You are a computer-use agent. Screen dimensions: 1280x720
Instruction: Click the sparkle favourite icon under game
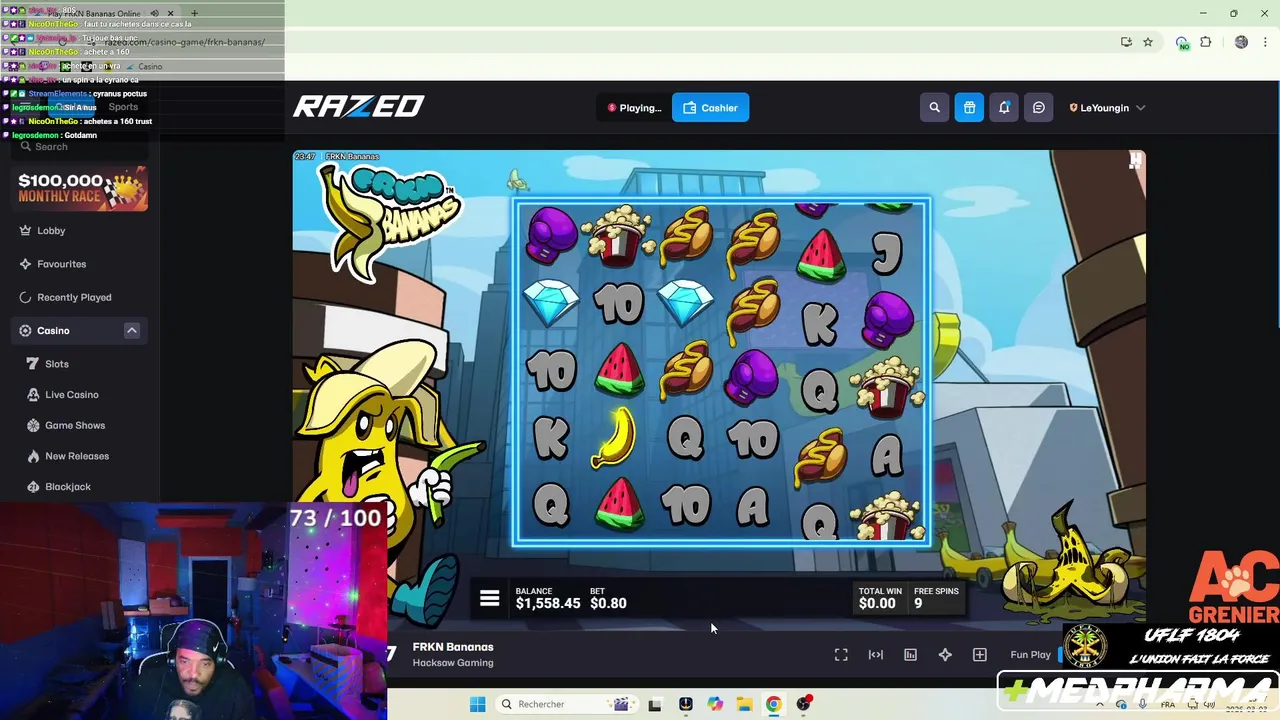tap(945, 654)
